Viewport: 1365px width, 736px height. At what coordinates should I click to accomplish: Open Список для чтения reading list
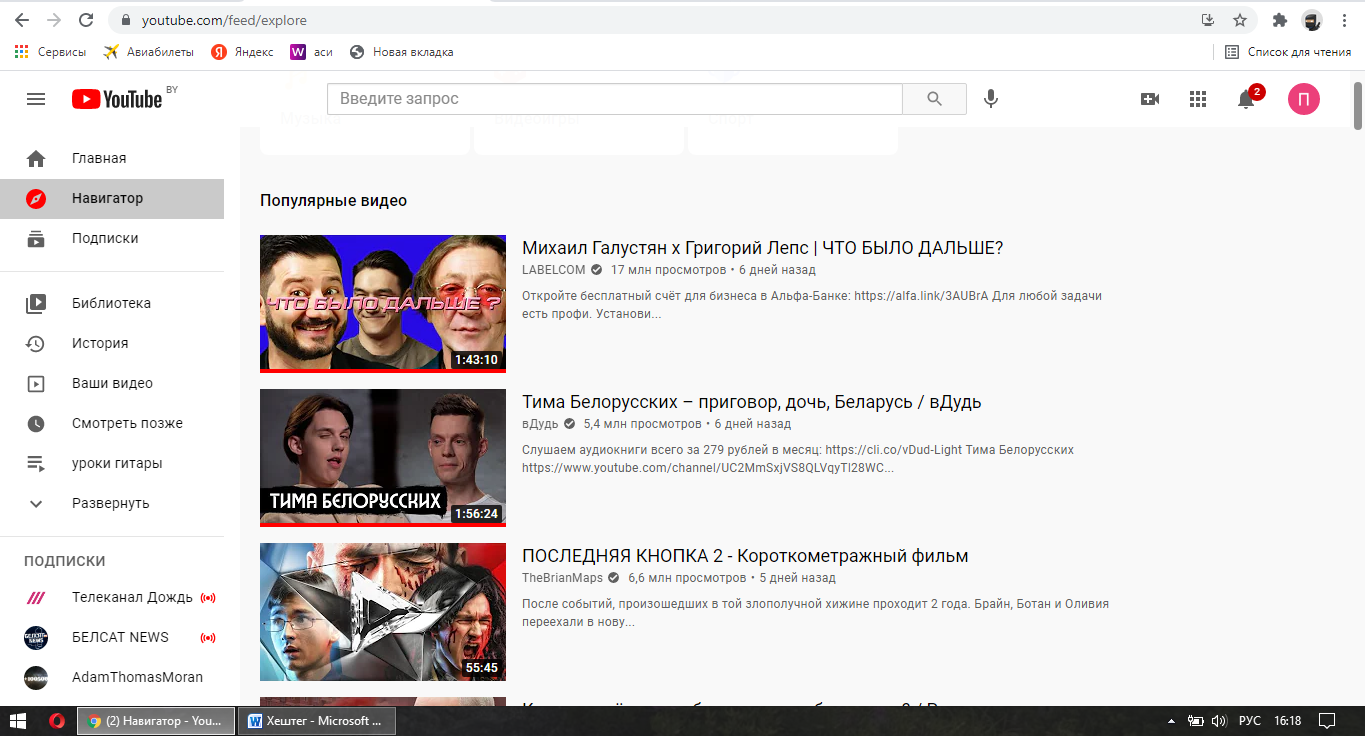[1288, 52]
